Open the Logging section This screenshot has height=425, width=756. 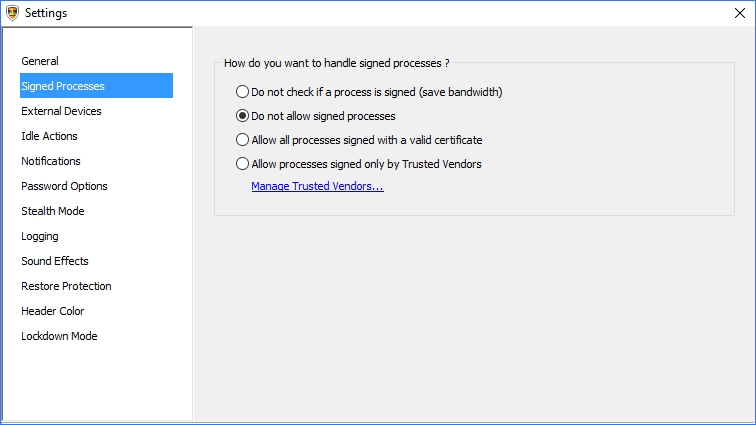40,236
